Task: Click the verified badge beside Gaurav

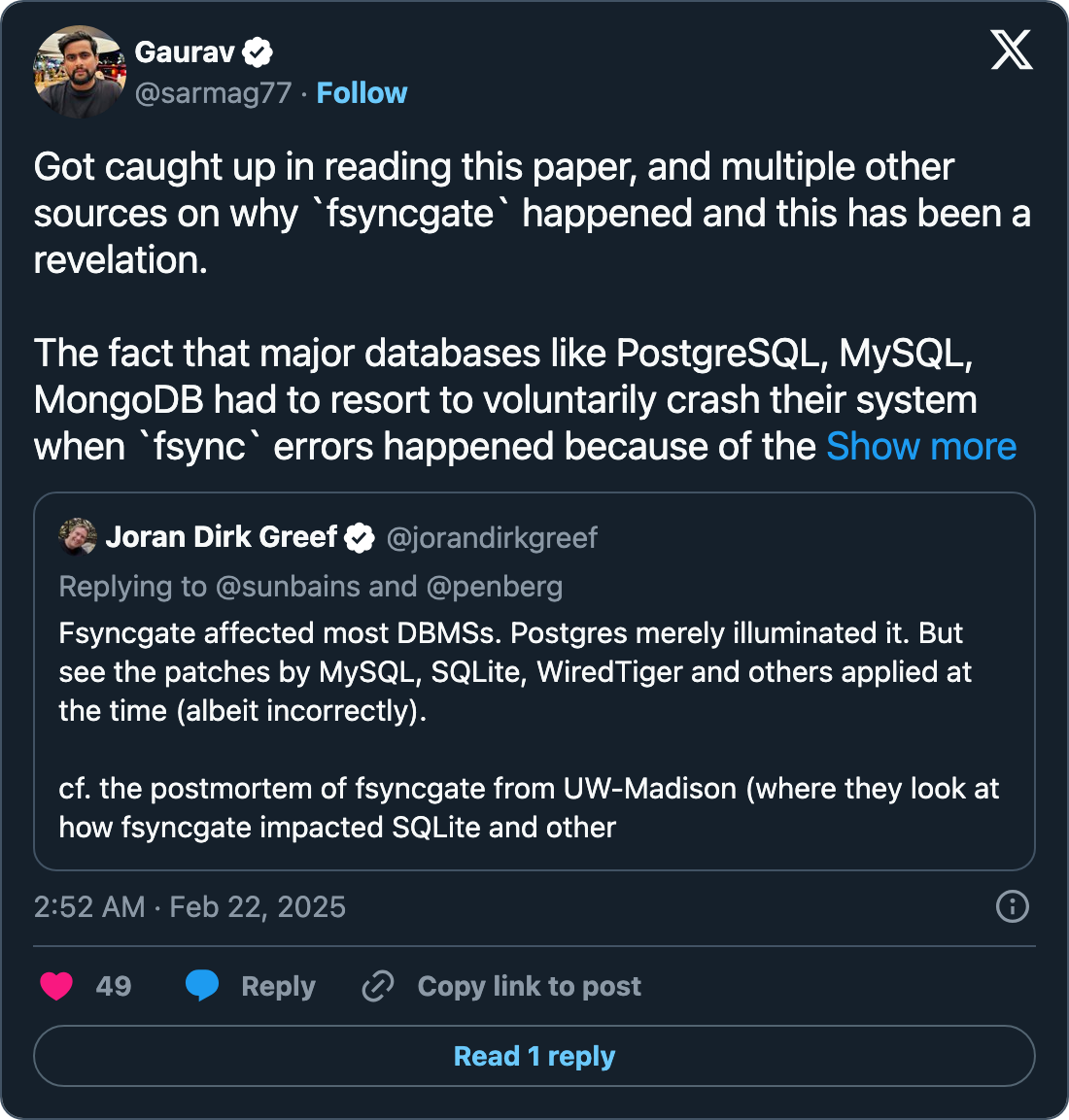Action: tap(258, 52)
